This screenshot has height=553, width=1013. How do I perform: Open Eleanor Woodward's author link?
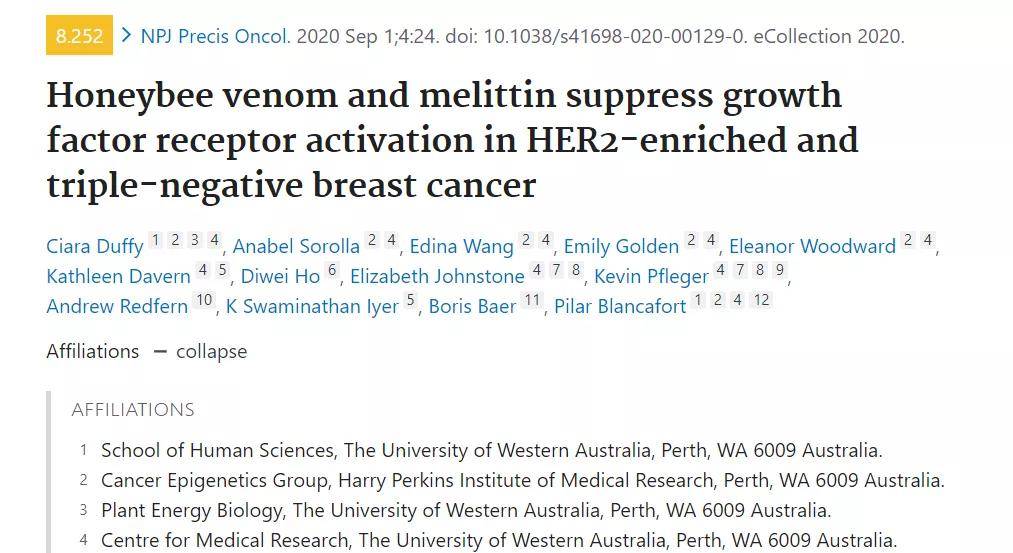click(812, 246)
